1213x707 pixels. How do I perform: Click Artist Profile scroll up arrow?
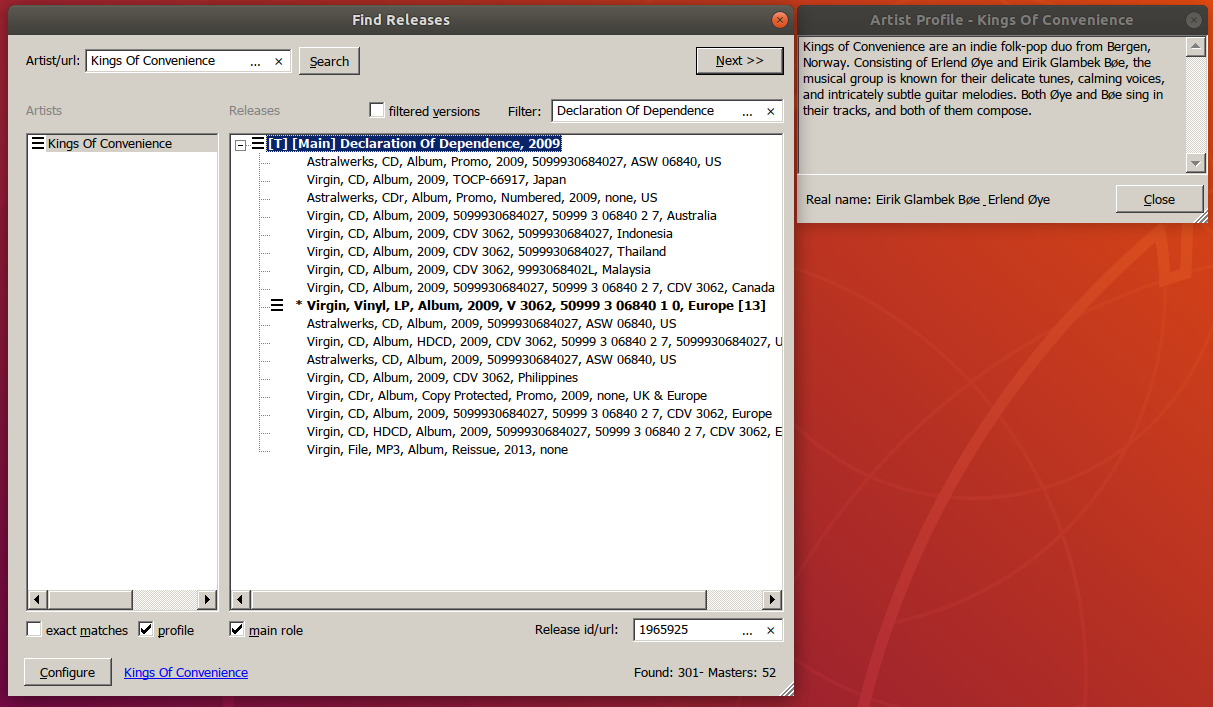click(x=1195, y=46)
